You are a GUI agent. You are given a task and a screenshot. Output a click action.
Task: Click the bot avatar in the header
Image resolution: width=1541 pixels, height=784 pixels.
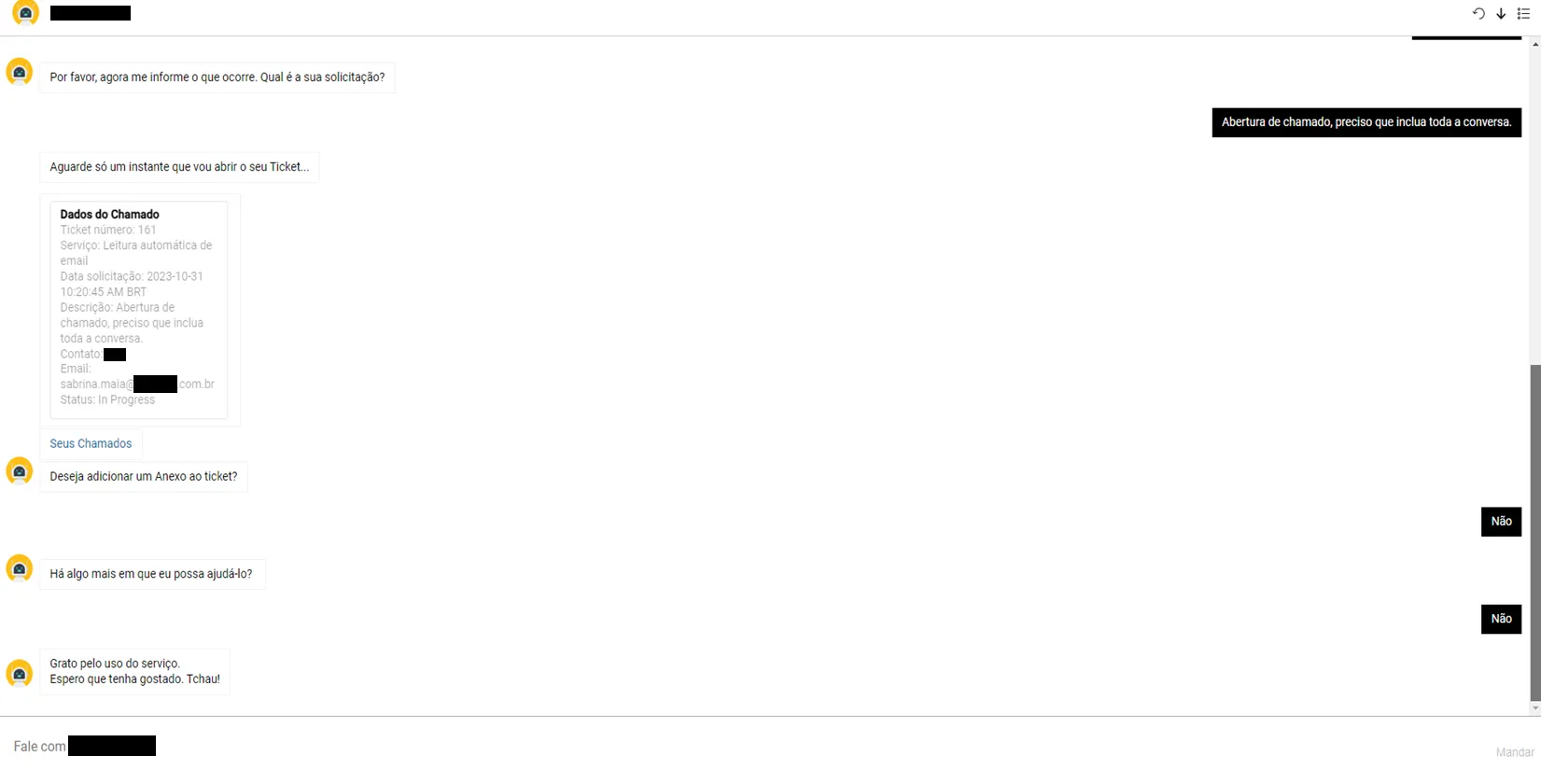click(x=26, y=13)
